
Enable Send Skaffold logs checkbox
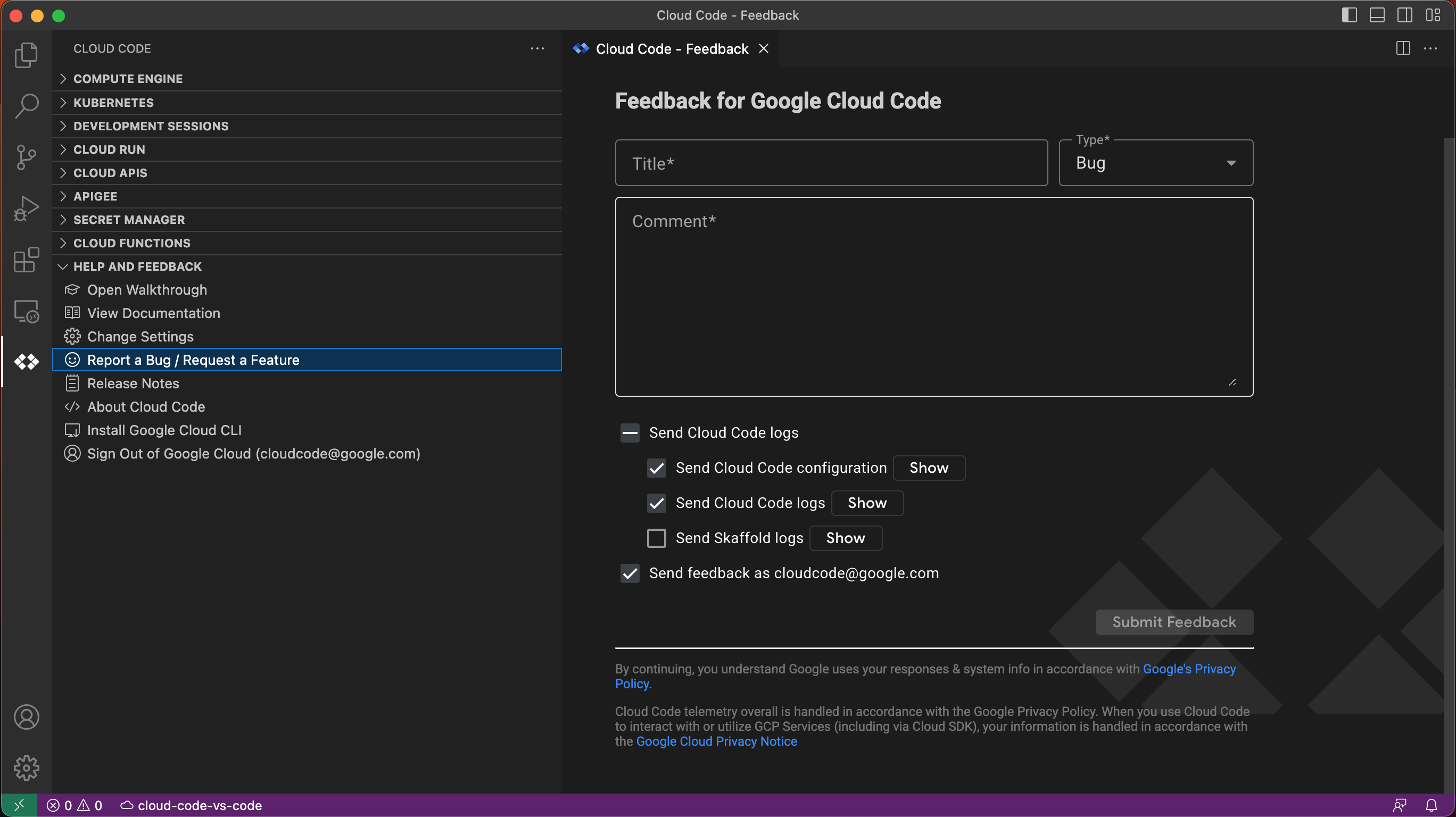click(x=657, y=538)
